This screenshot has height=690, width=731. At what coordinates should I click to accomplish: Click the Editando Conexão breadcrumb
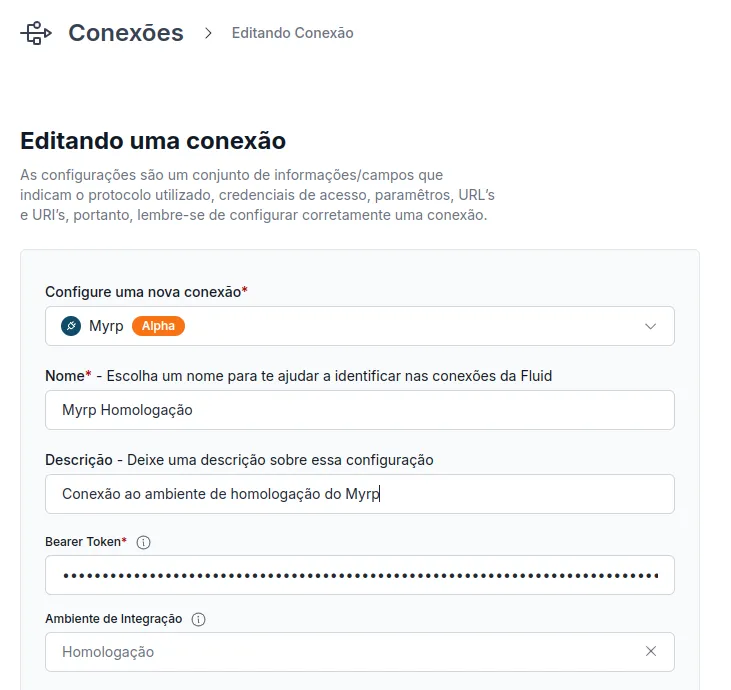(293, 33)
